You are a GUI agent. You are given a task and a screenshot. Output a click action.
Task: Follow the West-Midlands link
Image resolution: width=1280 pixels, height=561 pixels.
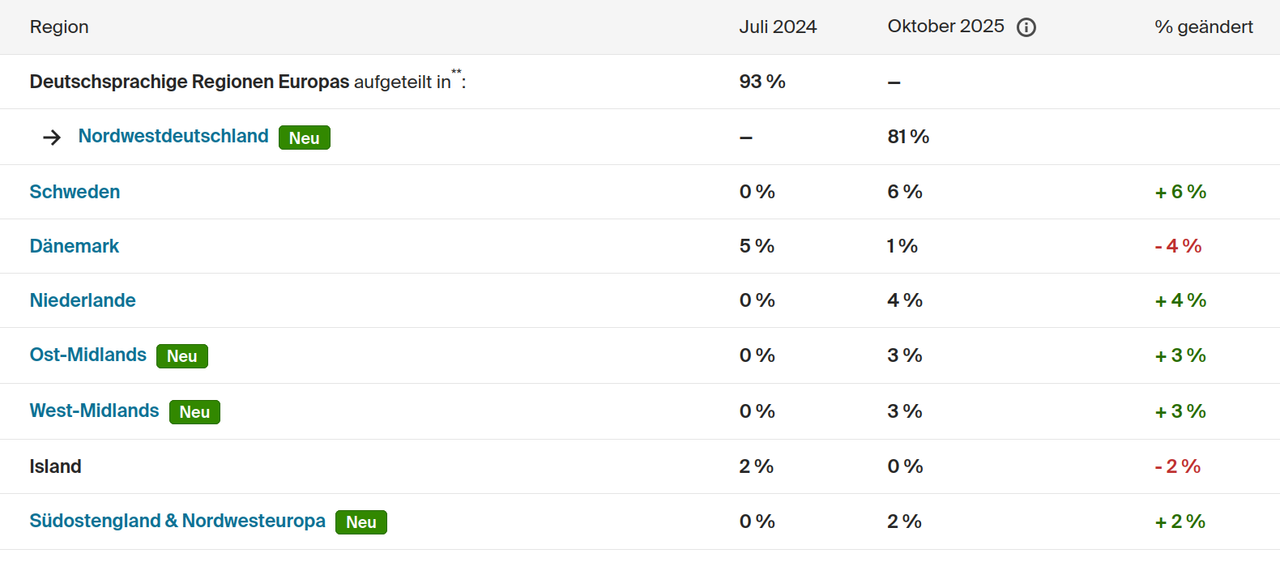[94, 411]
